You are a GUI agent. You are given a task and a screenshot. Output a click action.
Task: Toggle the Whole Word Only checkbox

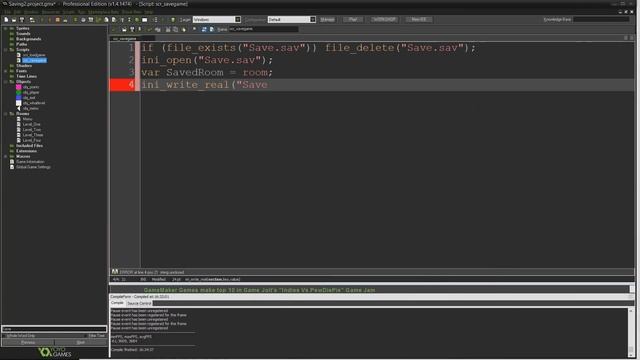4,336
